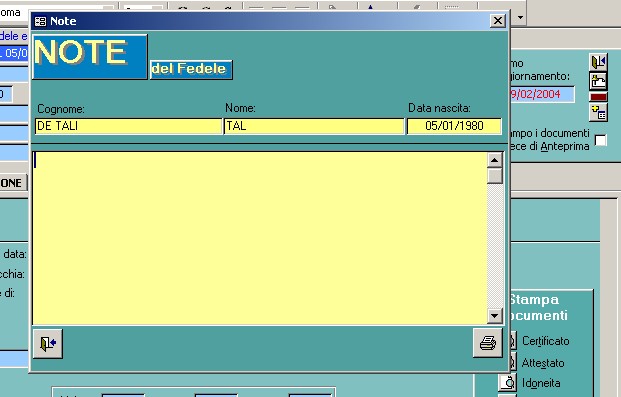This screenshot has height=397, width=621.
Task: Open the Attestato preview icon
Action: tap(512, 362)
